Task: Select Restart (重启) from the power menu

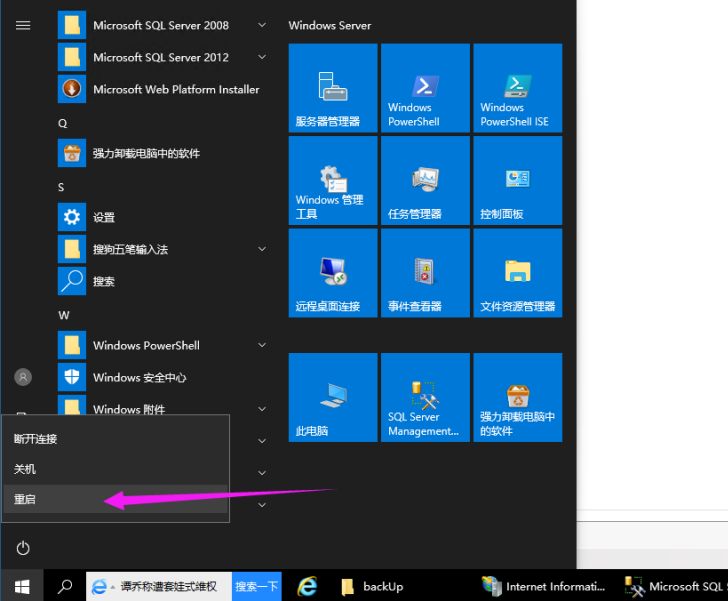Action: [25, 499]
